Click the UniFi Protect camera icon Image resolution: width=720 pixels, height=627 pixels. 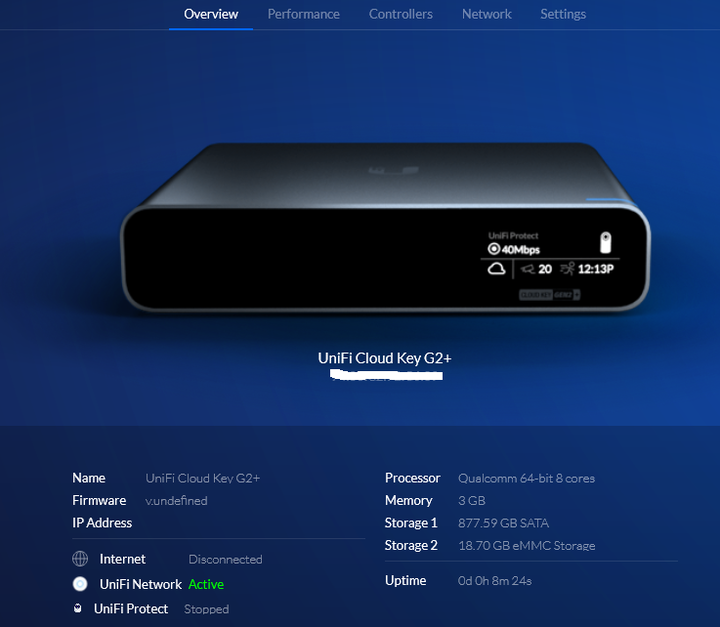point(78,608)
